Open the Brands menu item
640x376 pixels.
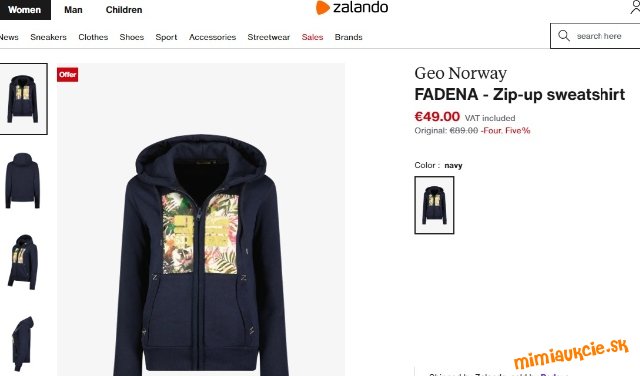pos(349,37)
